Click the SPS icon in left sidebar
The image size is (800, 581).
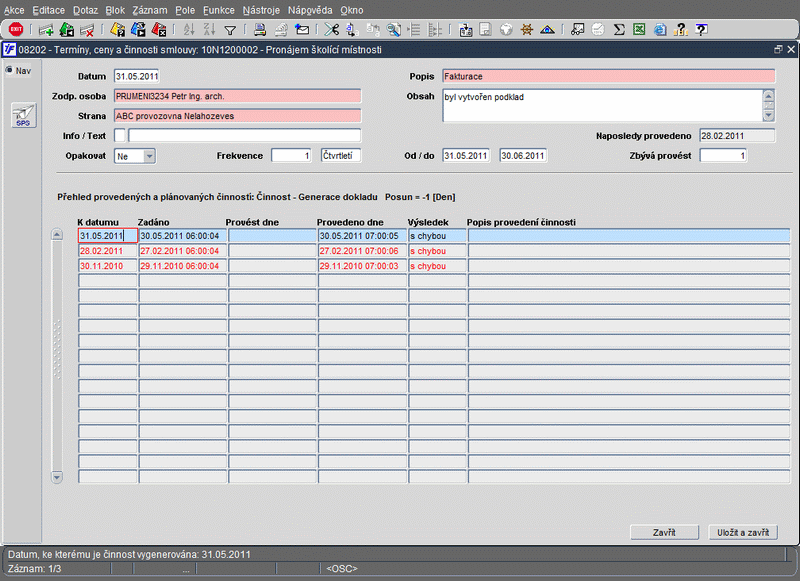pos(23,115)
